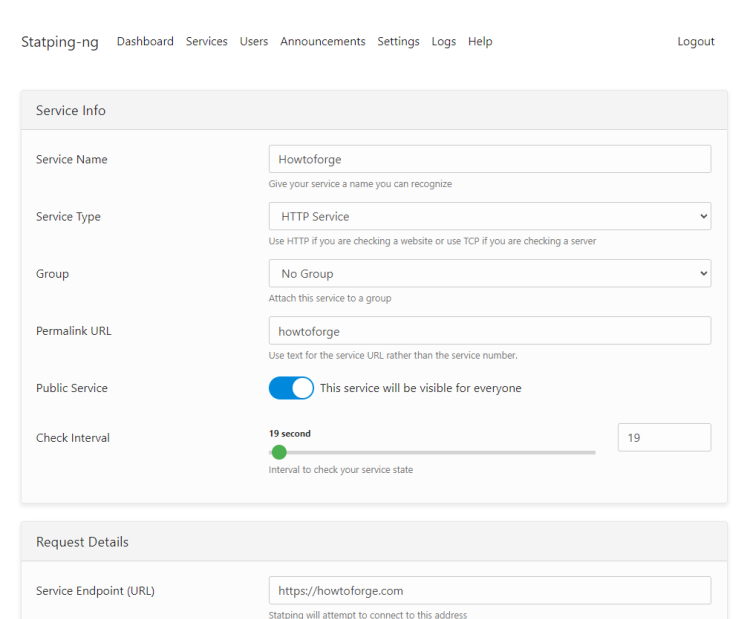Expand the Service Type dropdown
Screen dimensions: 745x619
click(x=489, y=216)
